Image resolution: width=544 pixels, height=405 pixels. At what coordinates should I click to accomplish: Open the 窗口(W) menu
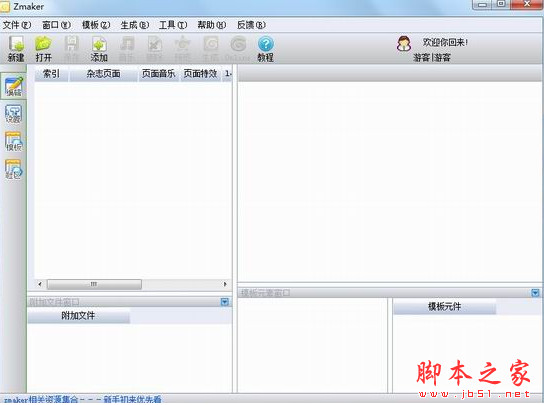(56, 25)
